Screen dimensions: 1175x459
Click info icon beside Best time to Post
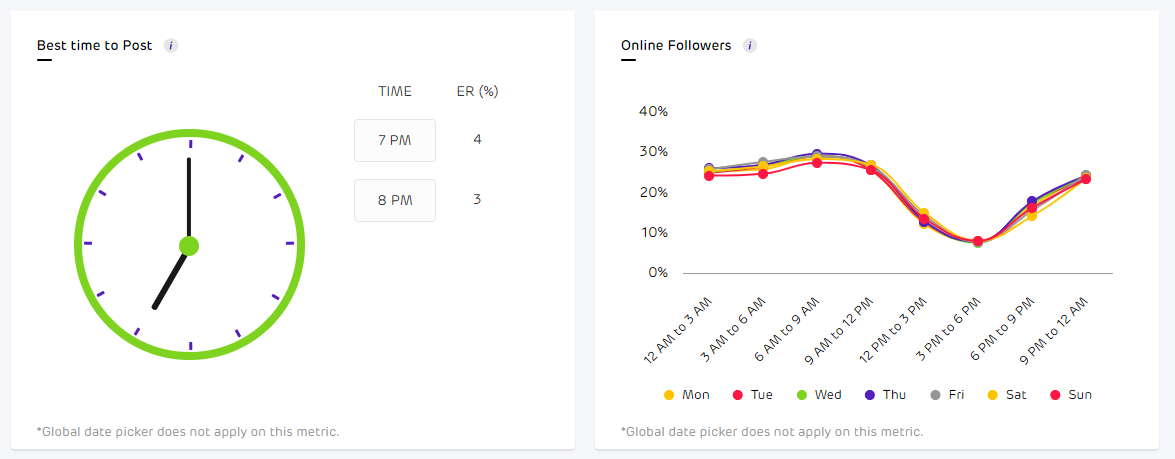tap(171, 46)
